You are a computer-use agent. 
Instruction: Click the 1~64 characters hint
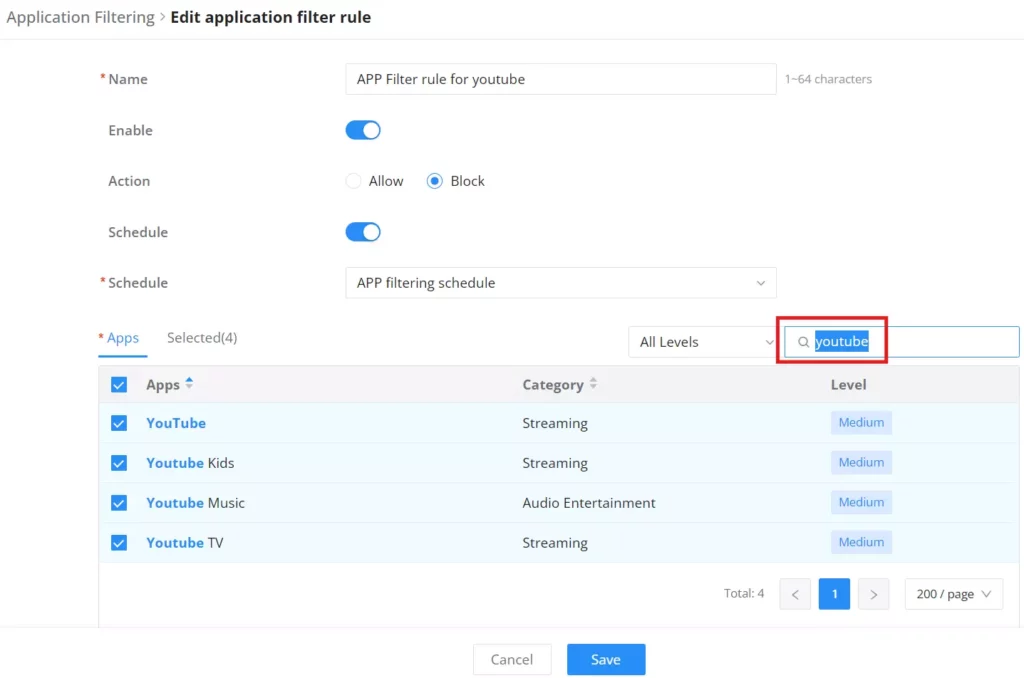[828, 79]
